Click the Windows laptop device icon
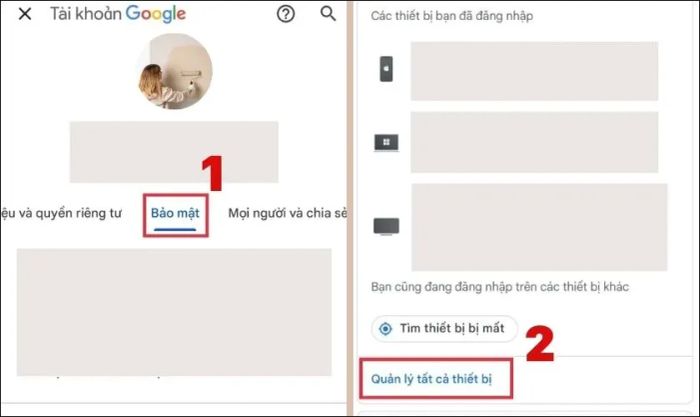This screenshot has width=700, height=417. (386, 142)
